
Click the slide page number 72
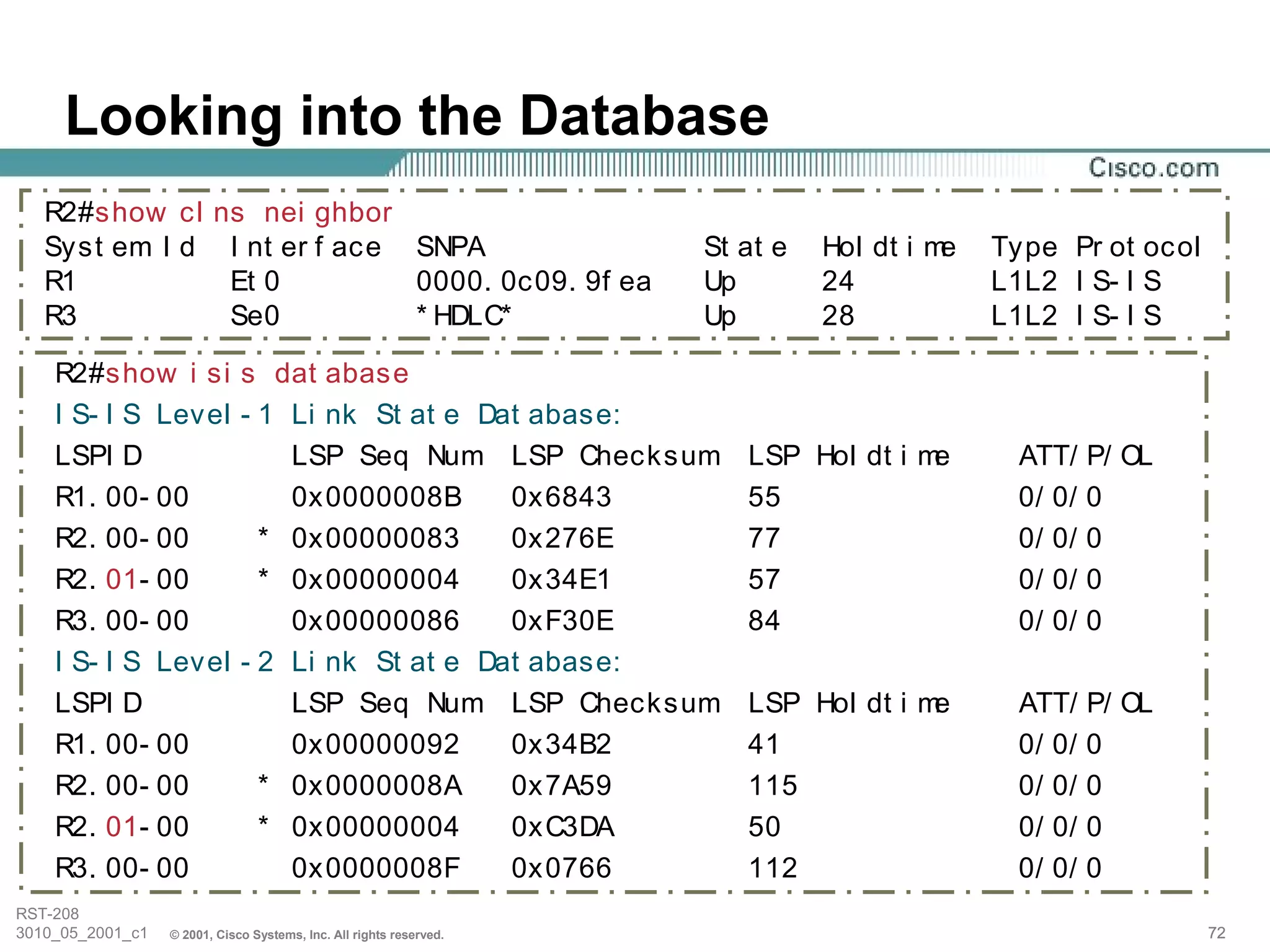tap(1217, 933)
